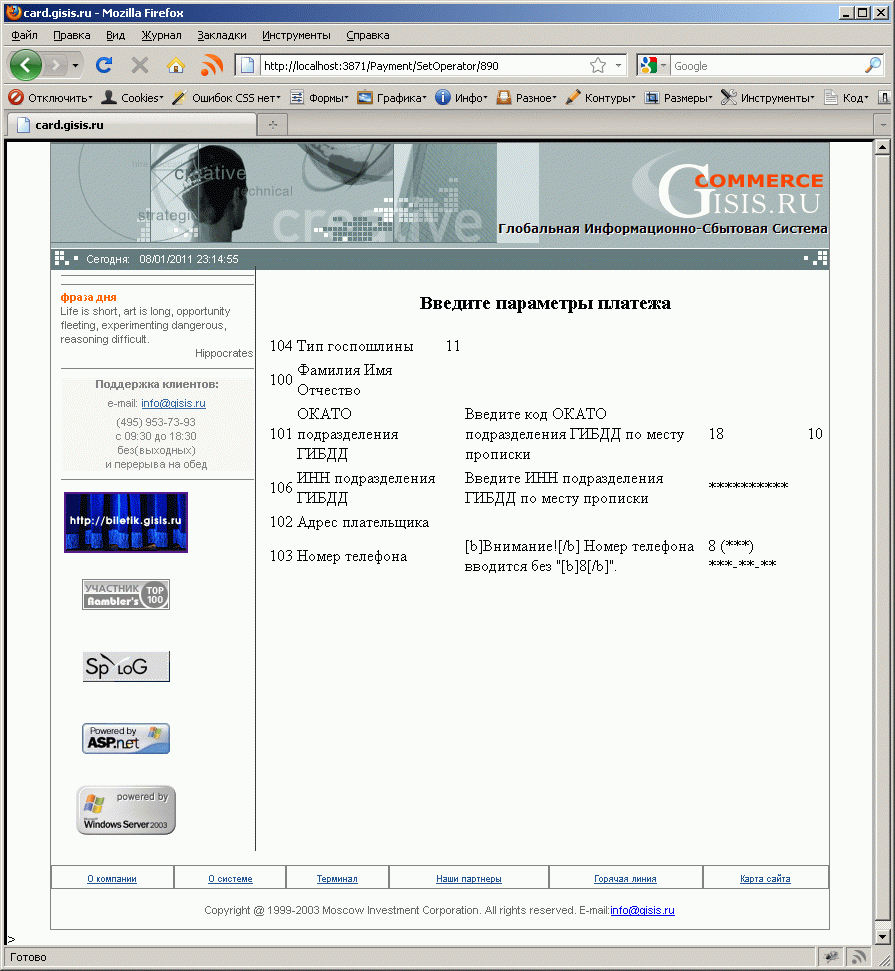Click the Номер телефона label
Screen dimensions: 895x971
(x=352, y=556)
